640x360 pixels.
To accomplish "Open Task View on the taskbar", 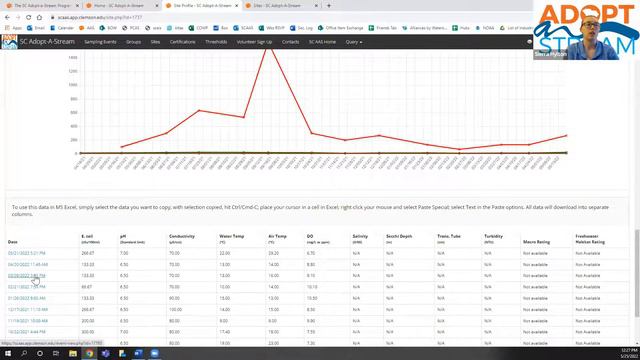I will point(56,353).
